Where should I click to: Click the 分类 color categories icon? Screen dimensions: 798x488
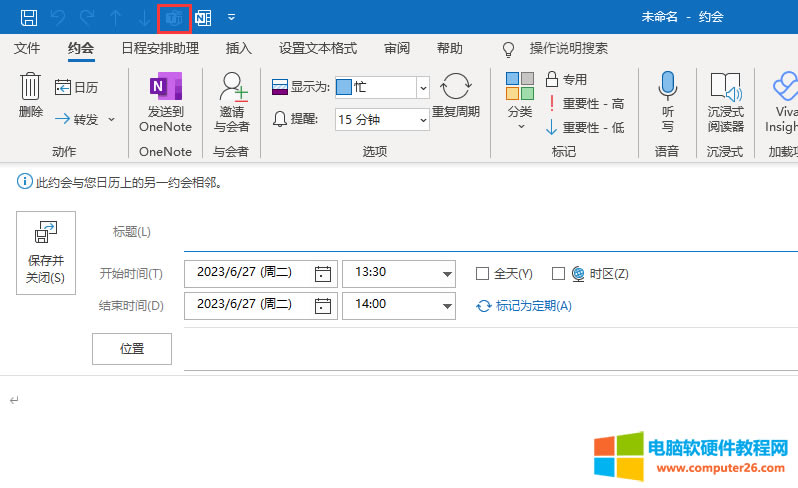(520, 86)
